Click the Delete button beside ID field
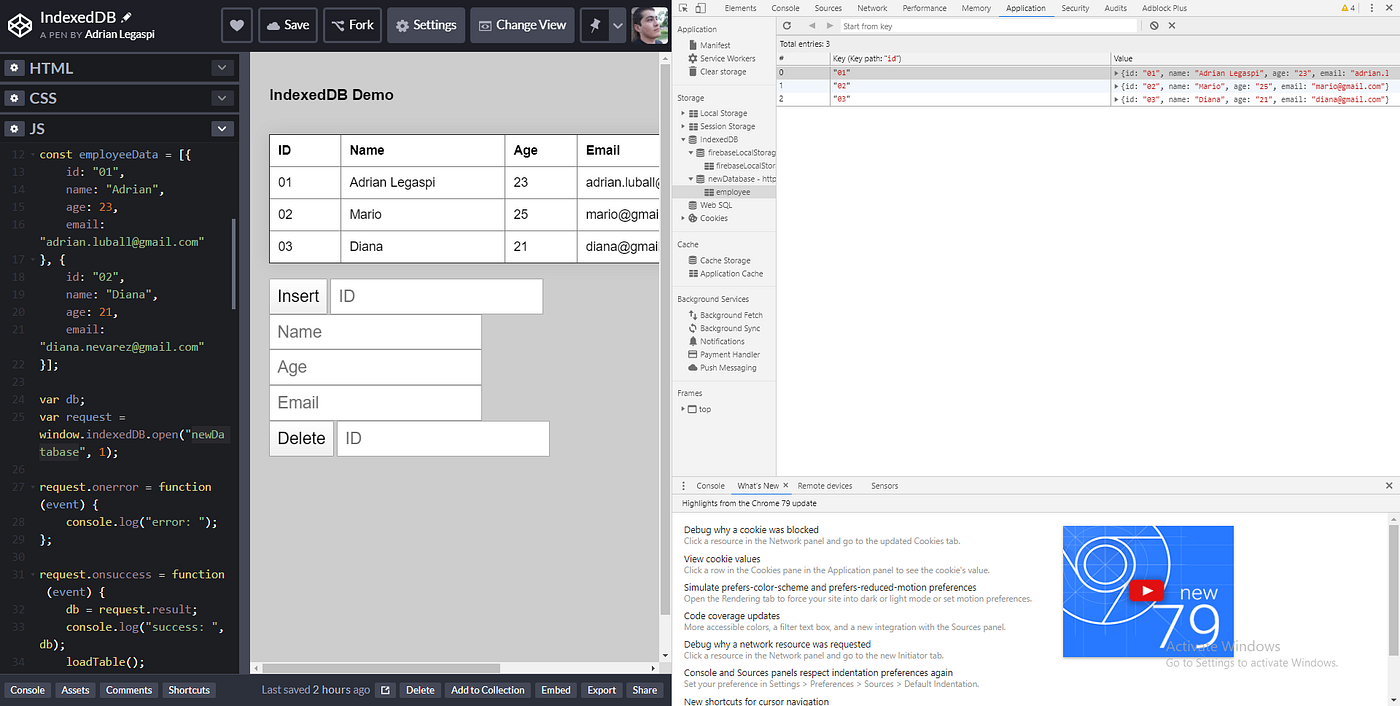Viewport: 1400px width, 706px height. point(301,438)
